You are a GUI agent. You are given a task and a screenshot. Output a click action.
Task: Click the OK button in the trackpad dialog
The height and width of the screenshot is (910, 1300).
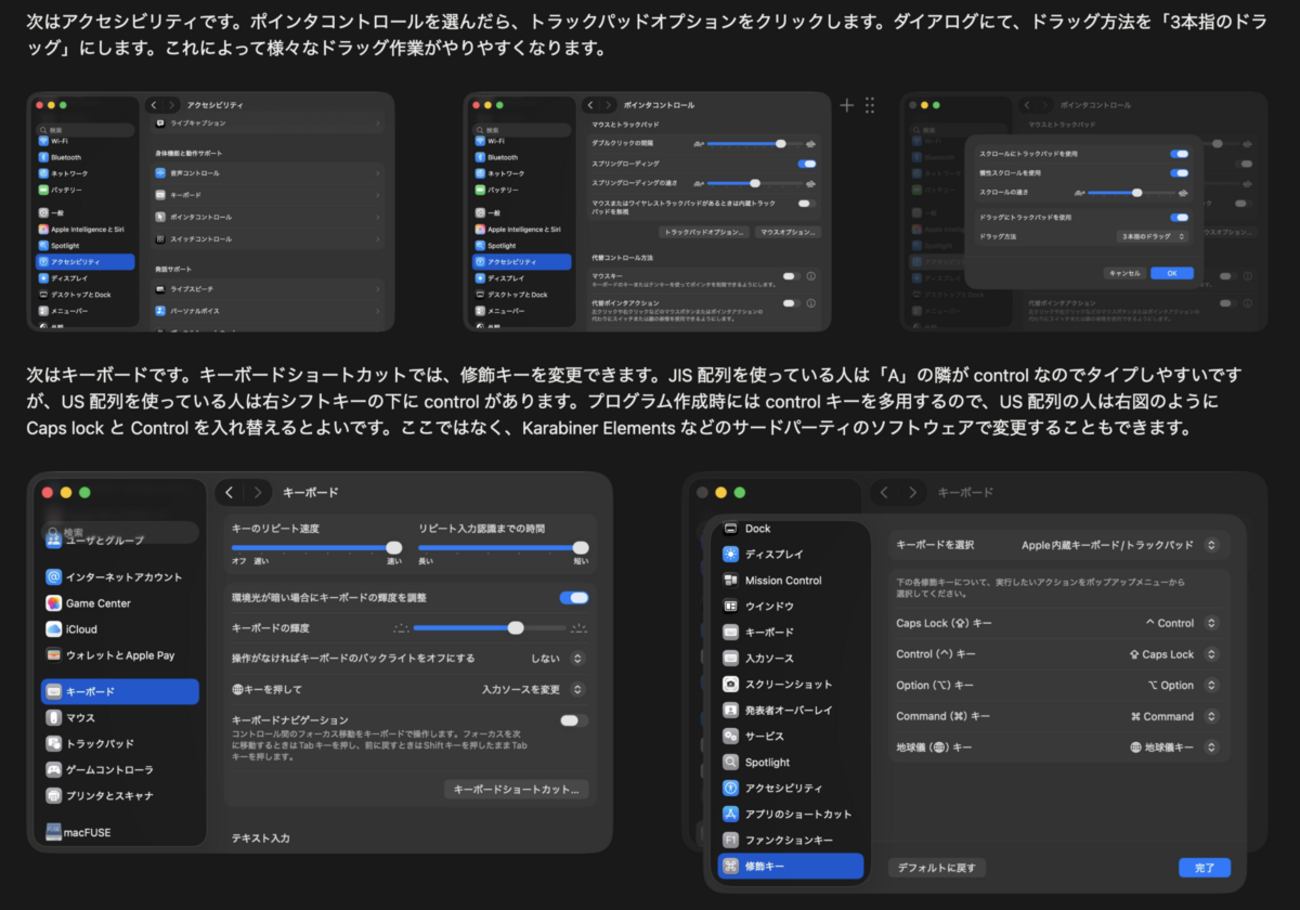[1171, 272]
